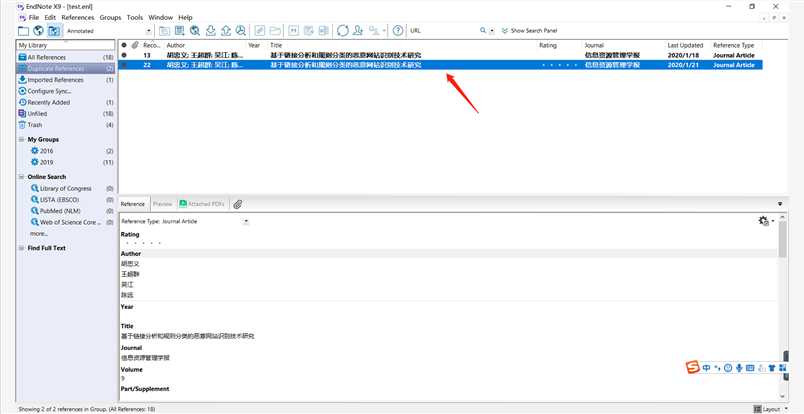Select Imported References group
Image resolution: width=804 pixels, height=414 pixels.
click(x=66, y=80)
